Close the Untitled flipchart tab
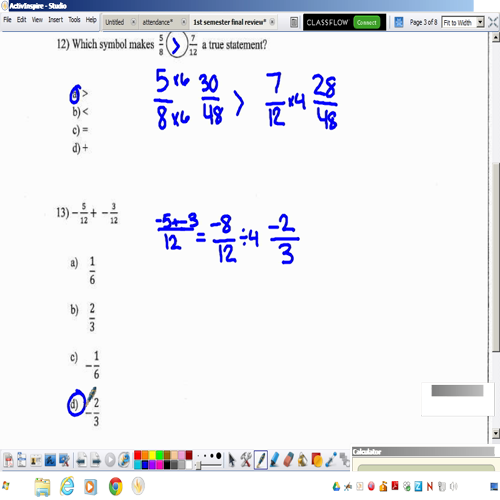Image resolution: width=500 pixels, height=500 pixels. [x=133, y=22]
